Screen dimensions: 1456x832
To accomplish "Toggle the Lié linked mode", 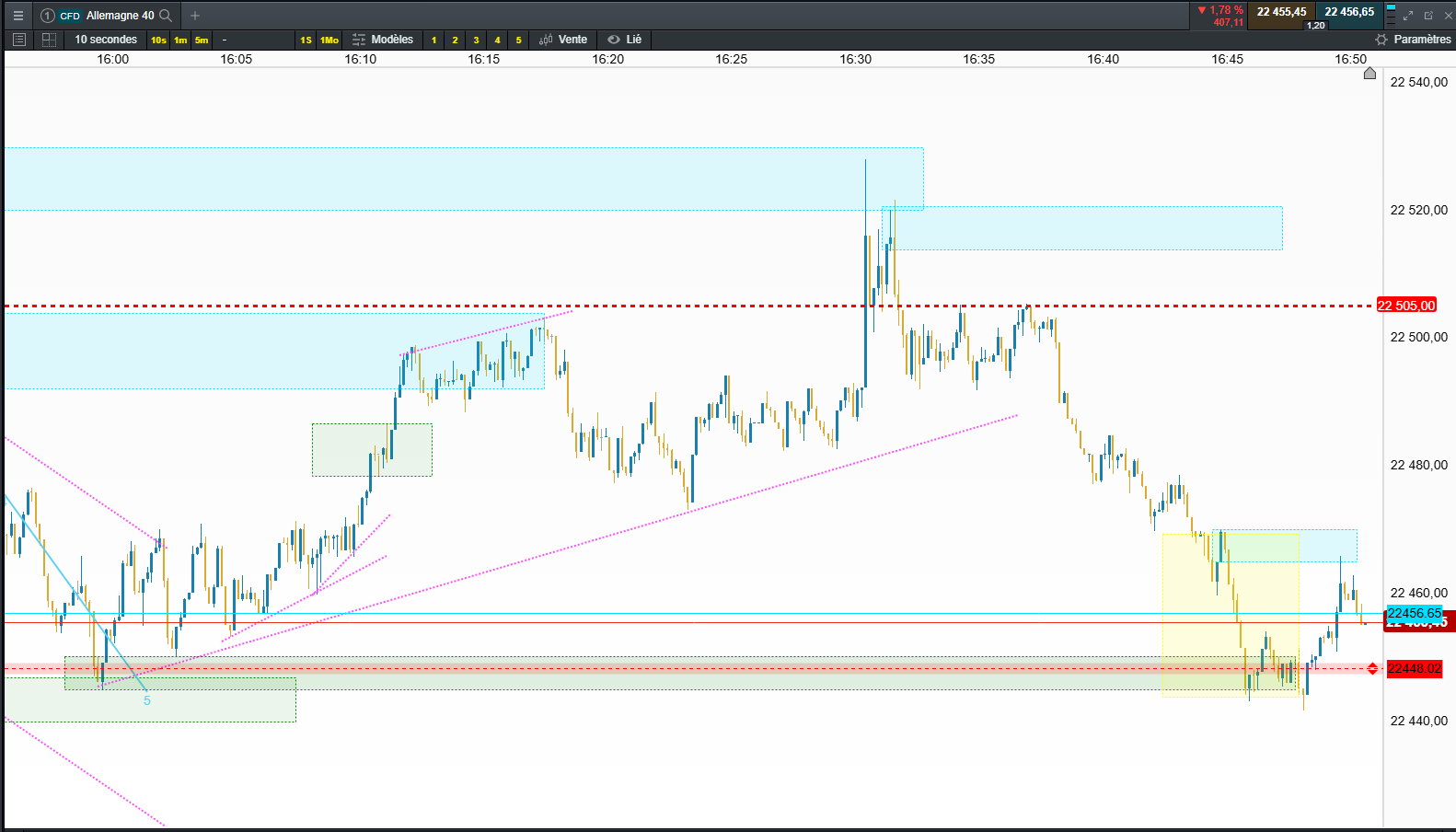I will coord(625,40).
